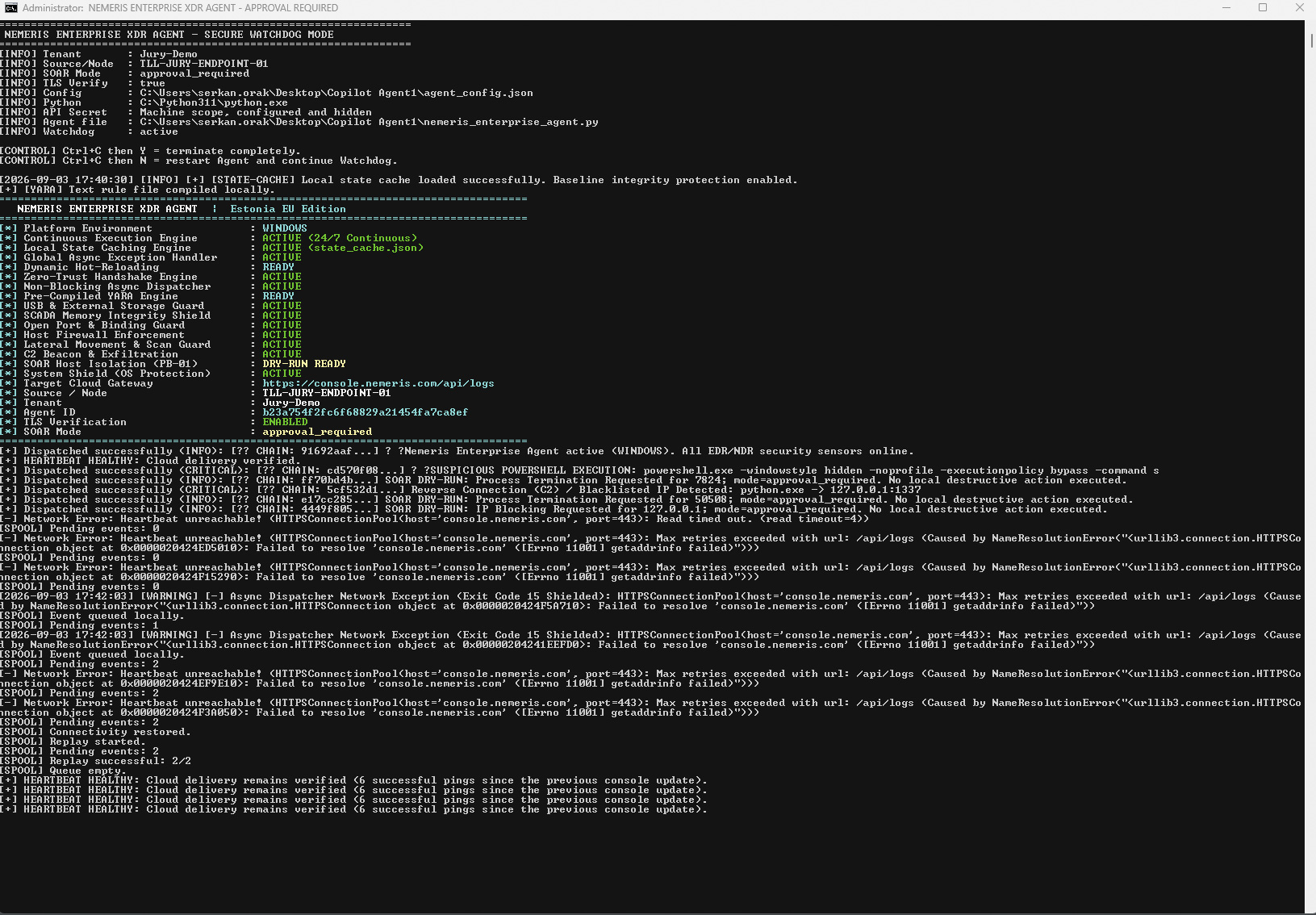Click the last 'HEARTBEAT HEALTHY' line at bottom

[x=353, y=809]
